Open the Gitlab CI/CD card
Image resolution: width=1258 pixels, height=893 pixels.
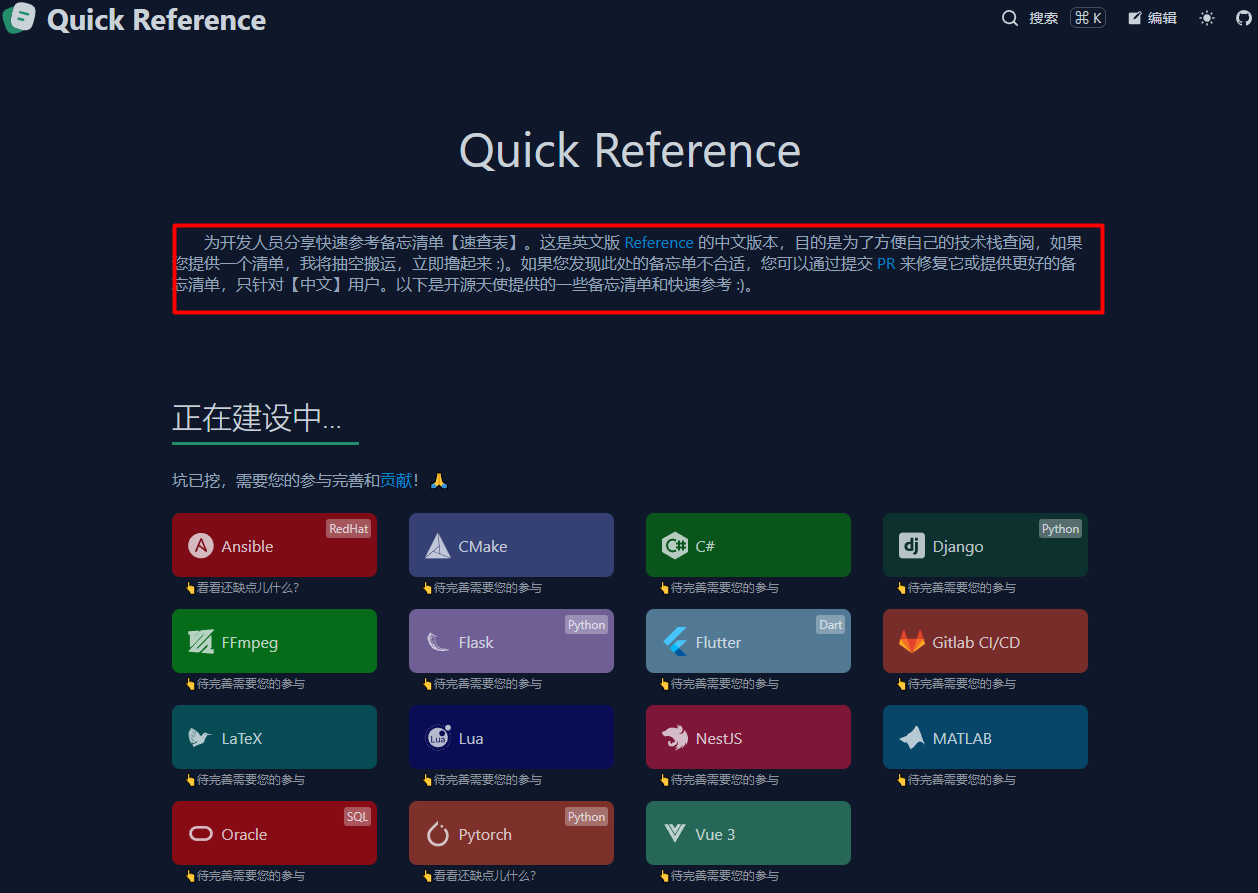985,641
